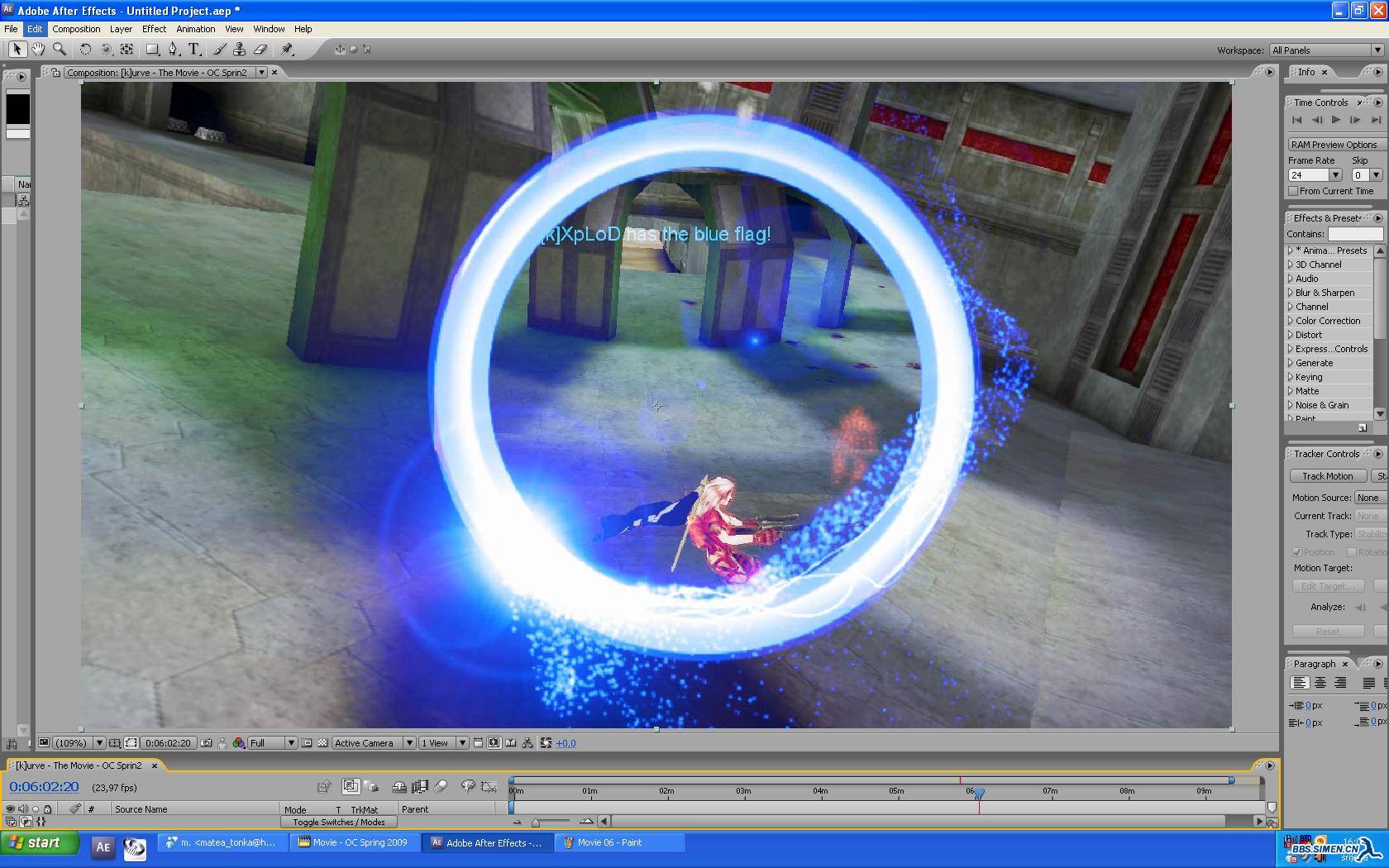Open the Active Camera dropdown
The image size is (1389, 868).
[373, 743]
